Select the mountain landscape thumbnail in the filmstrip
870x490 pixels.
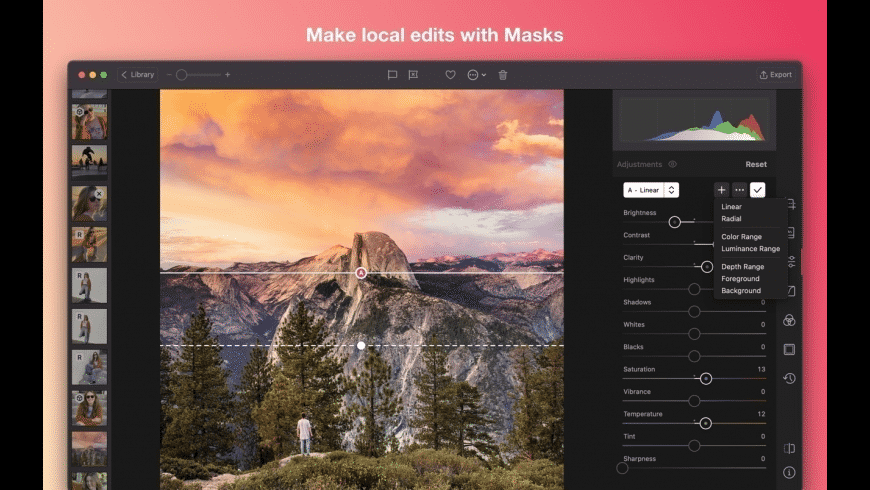(89, 449)
